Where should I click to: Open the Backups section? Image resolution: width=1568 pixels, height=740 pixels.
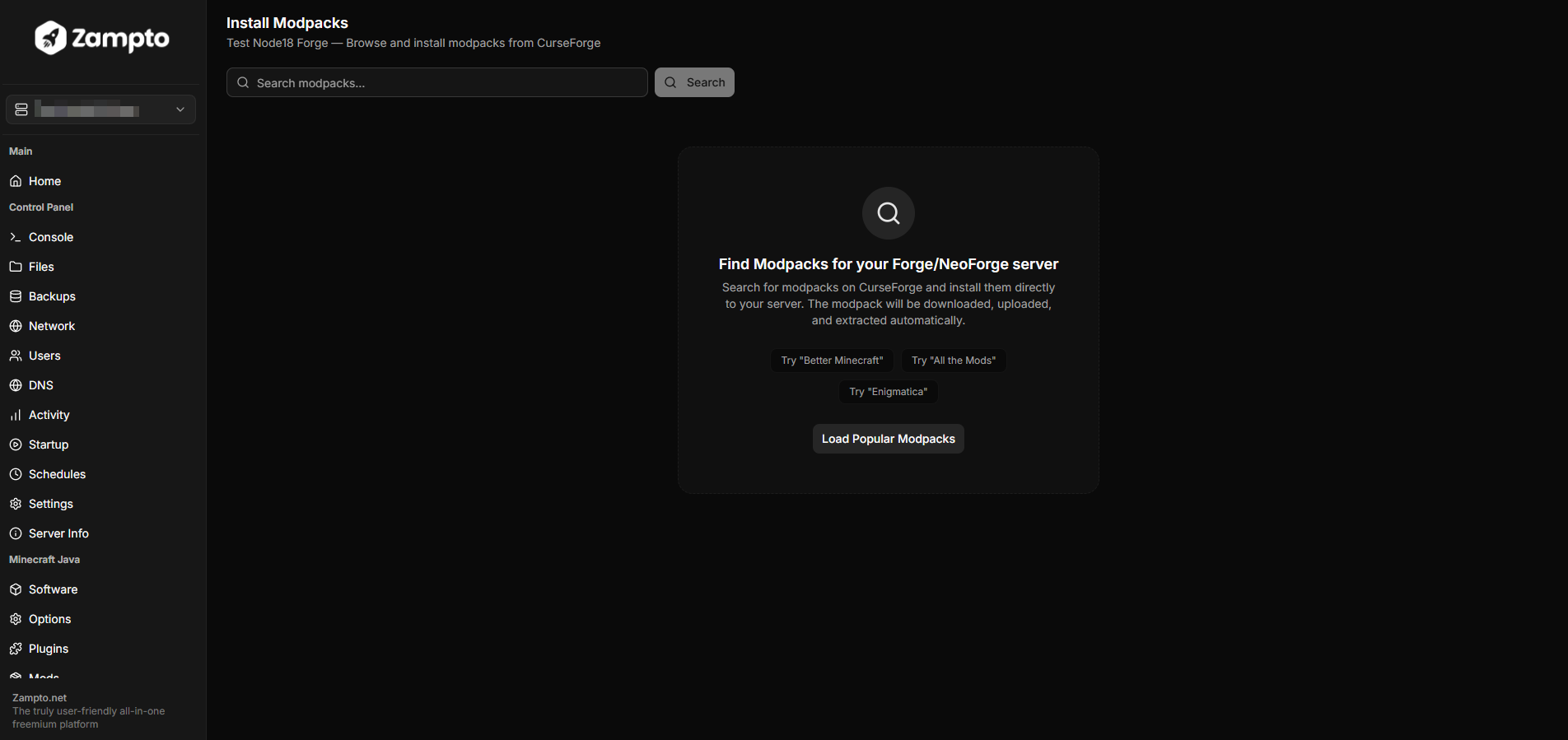point(100,296)
